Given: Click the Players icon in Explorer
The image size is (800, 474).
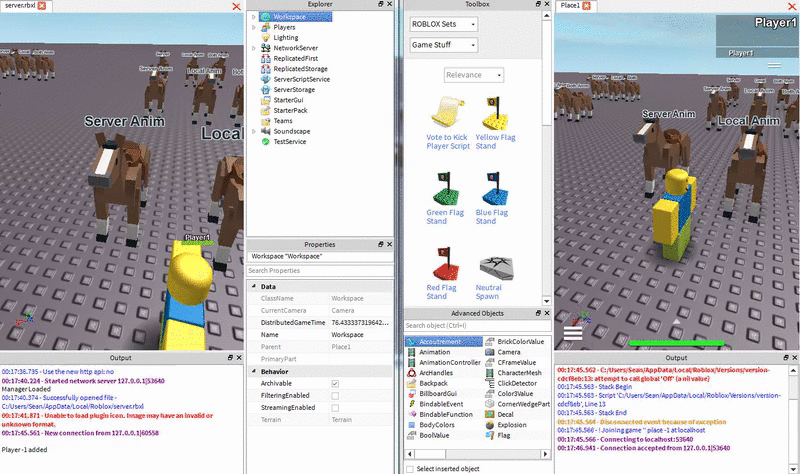Looking at the screenshot, I should [265, 27].
